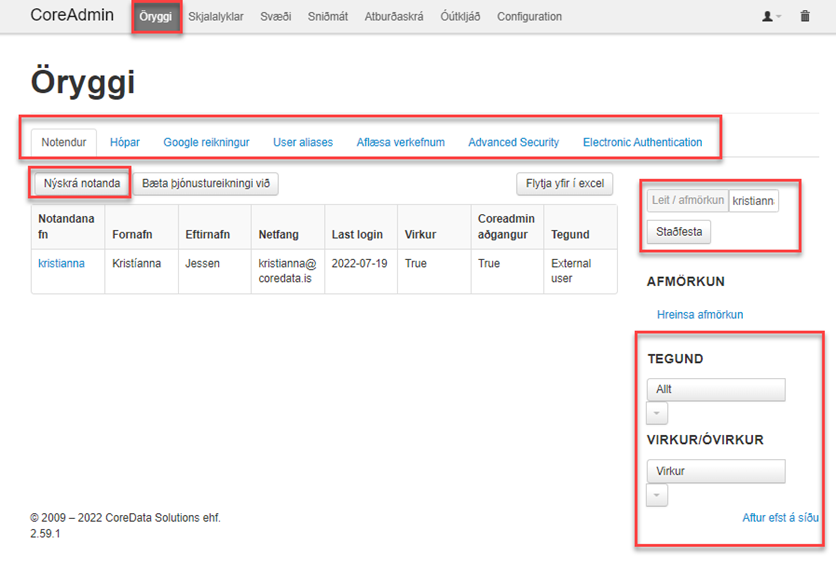Viewport: 836px width, 571px height.
Task: Switch to Electronic Authentication tab
Action: (642, 143)
